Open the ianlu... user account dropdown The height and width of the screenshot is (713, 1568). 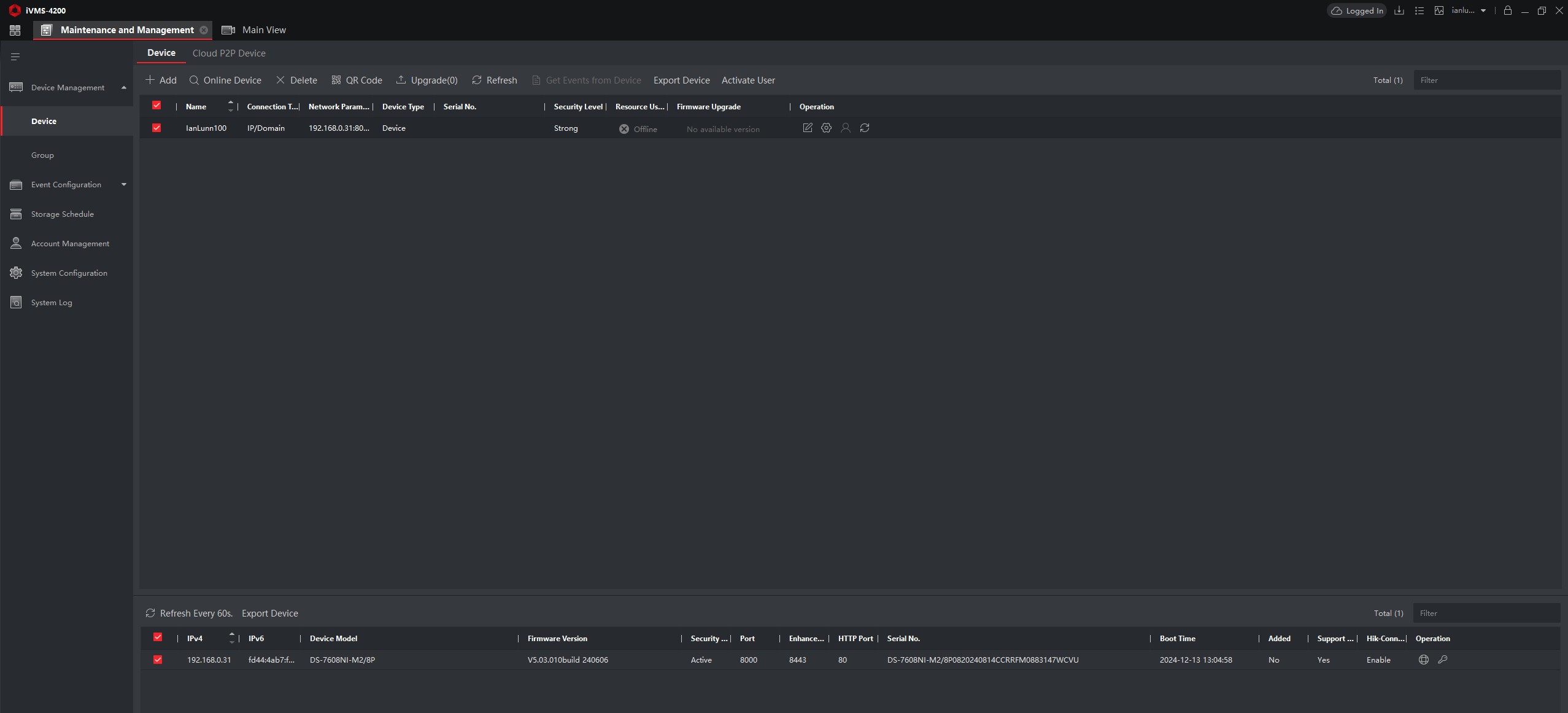coord(1468,10)
